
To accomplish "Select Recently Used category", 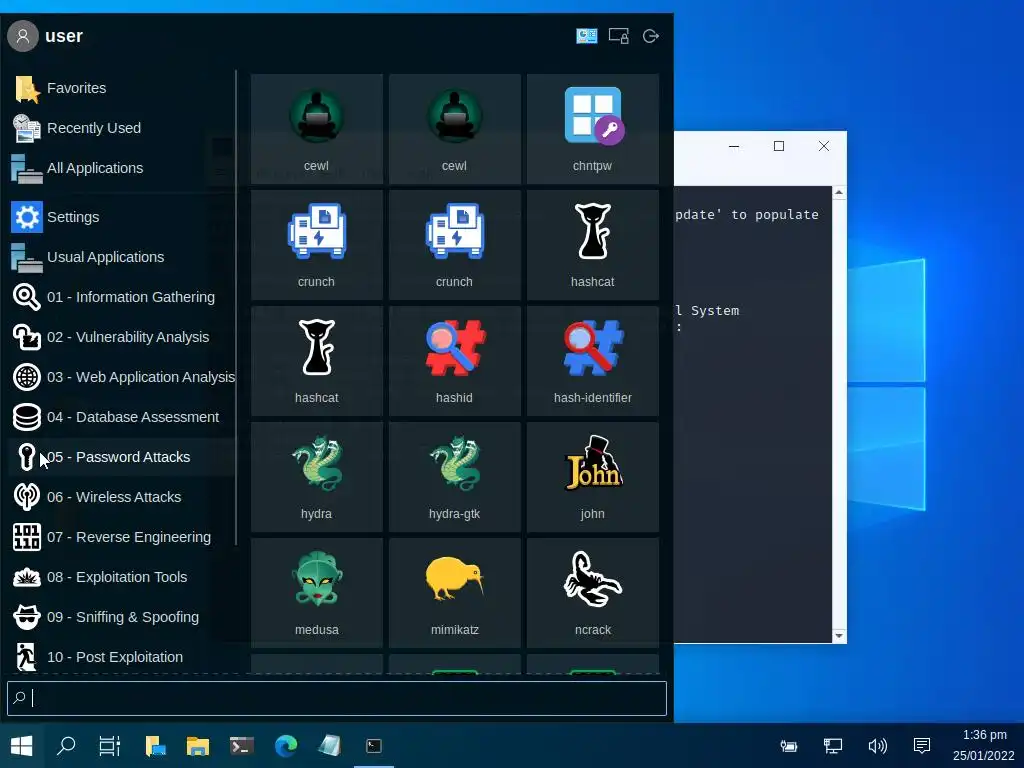I will point(121,128).
